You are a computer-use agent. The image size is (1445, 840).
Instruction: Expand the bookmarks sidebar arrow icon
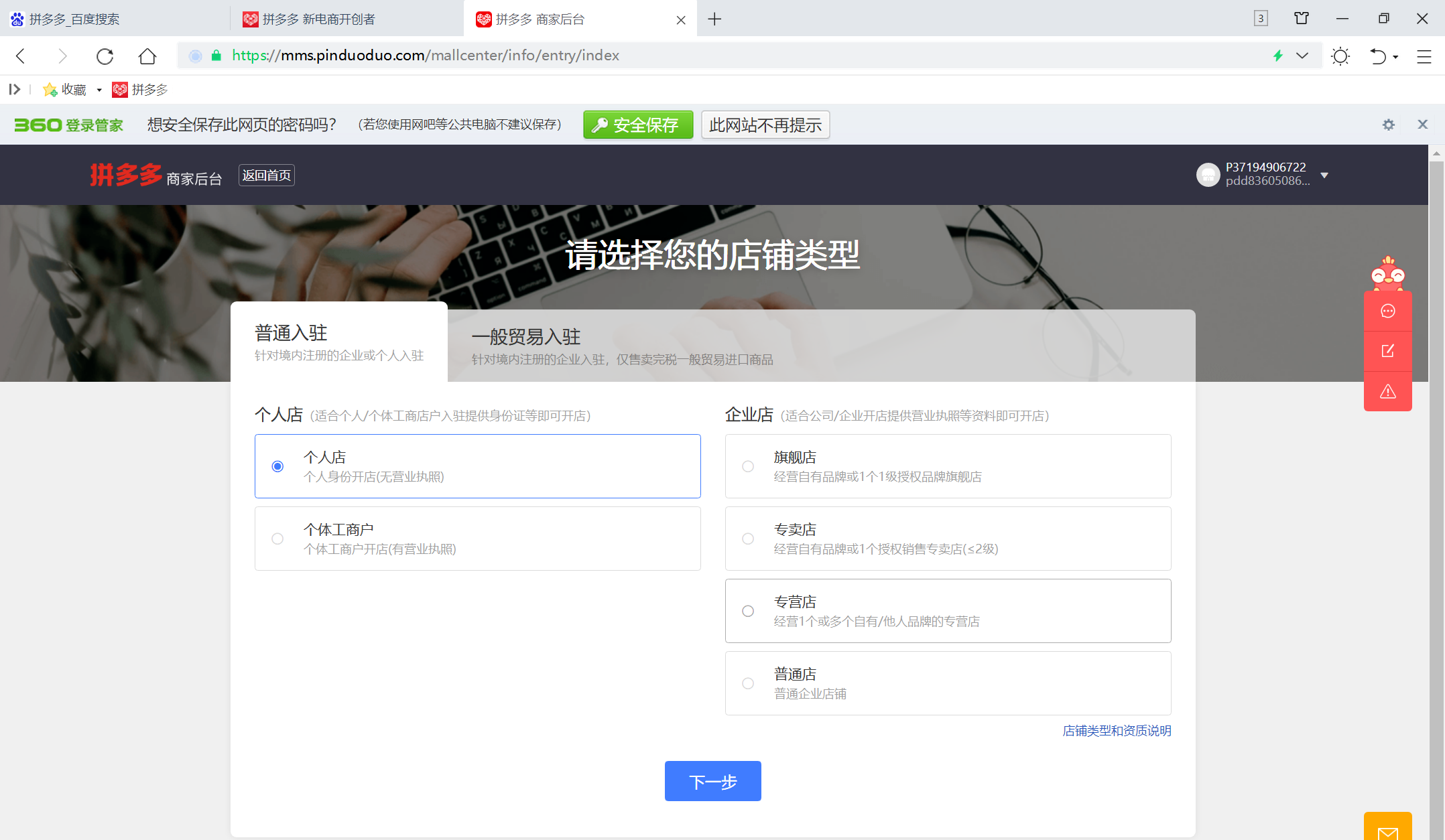(x=15, y=89)
